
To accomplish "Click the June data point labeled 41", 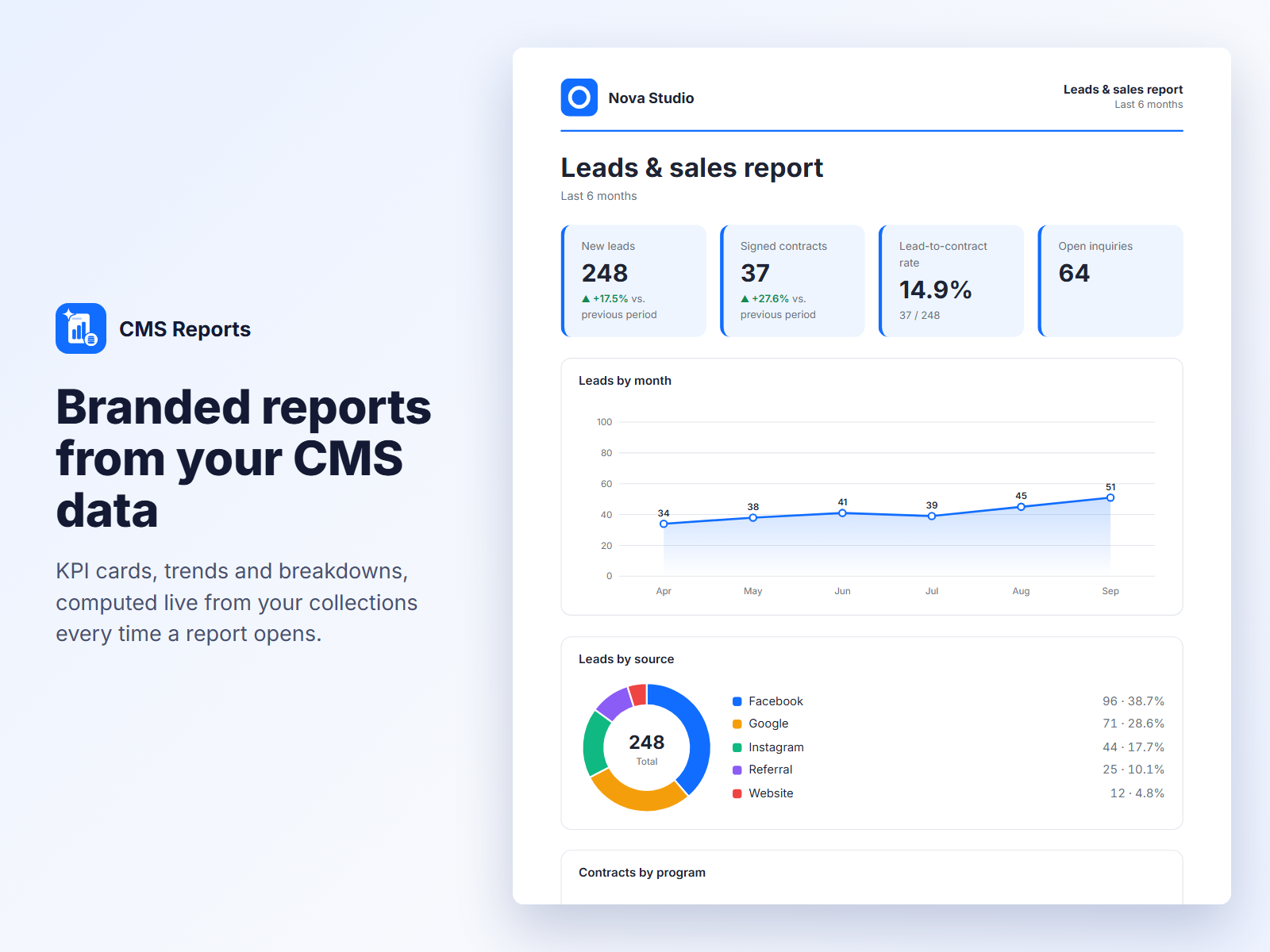I will (842, 513).
